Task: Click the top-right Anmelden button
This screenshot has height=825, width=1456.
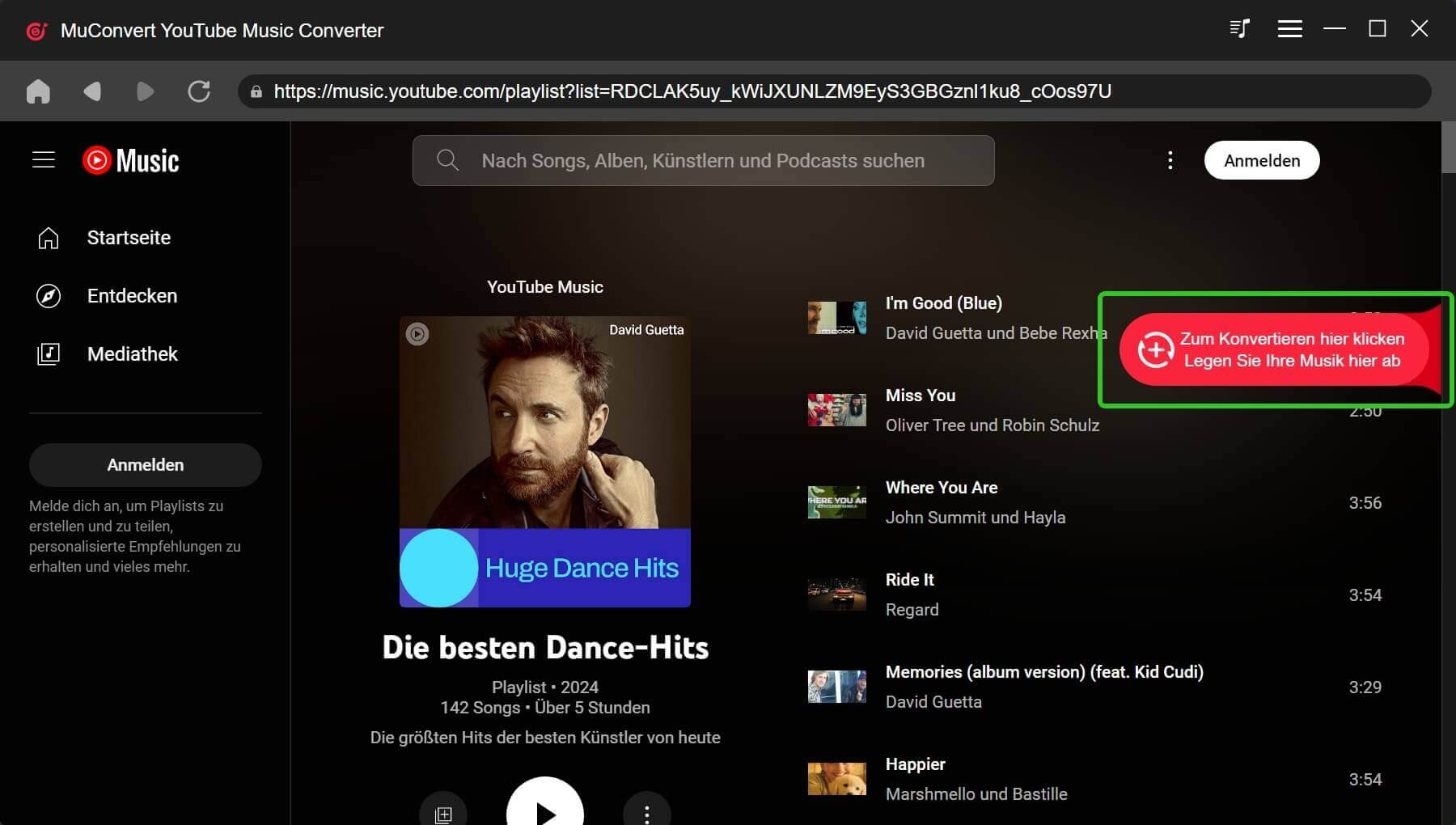Action: pos(1262,160)
